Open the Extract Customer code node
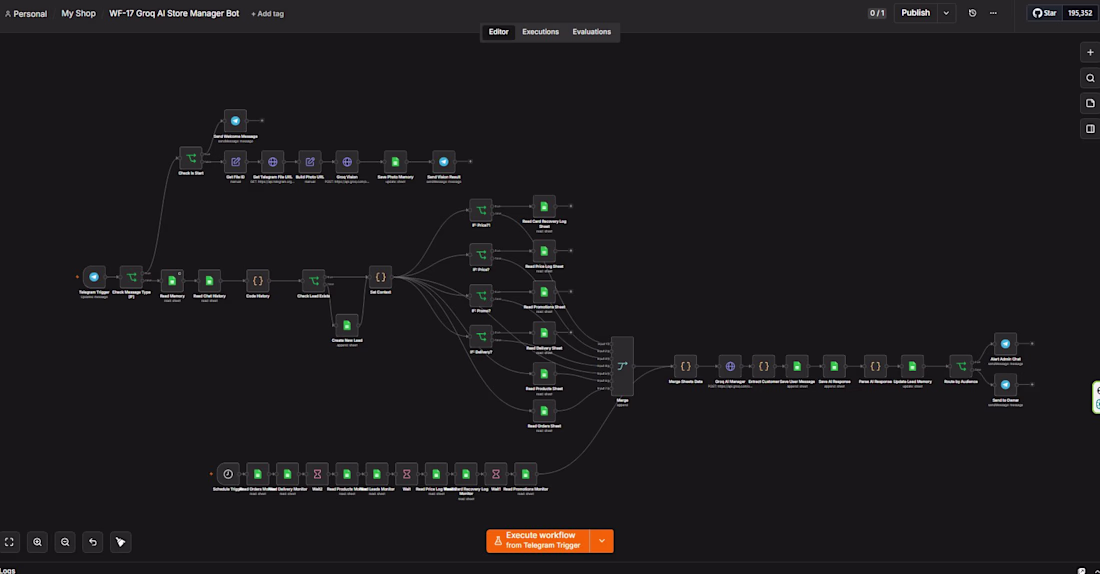1100x574 pixels. tap(764, 366)
